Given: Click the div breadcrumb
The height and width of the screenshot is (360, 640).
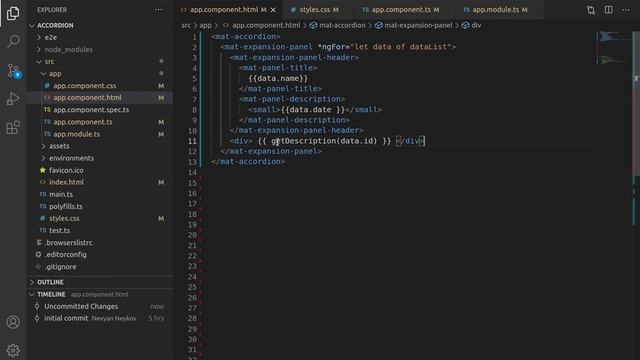Looking at the screenshot, I should [x=476, y=25].
